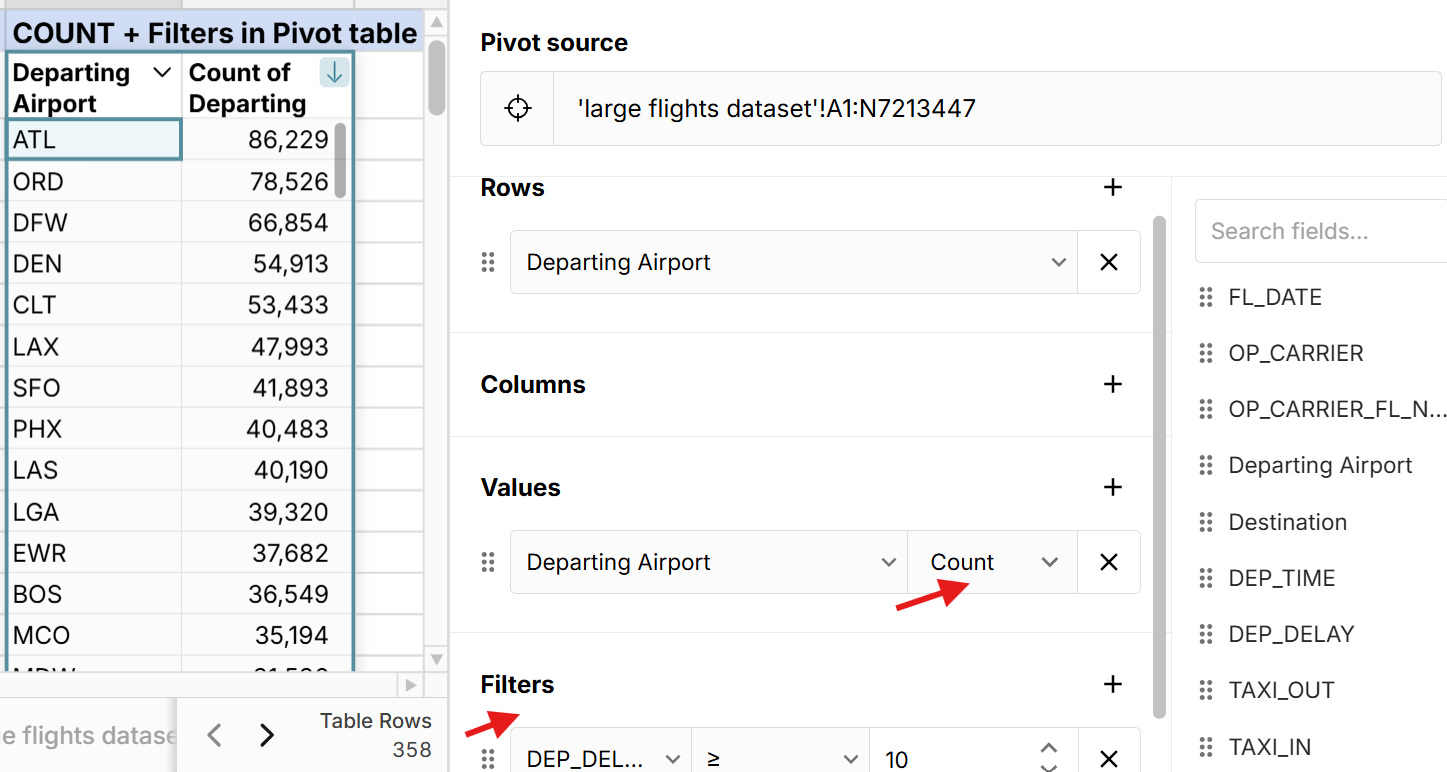Open the Departing Airport column header dropdown
The width and height of the screenshot is (1447, 772).
pos(162,72)
